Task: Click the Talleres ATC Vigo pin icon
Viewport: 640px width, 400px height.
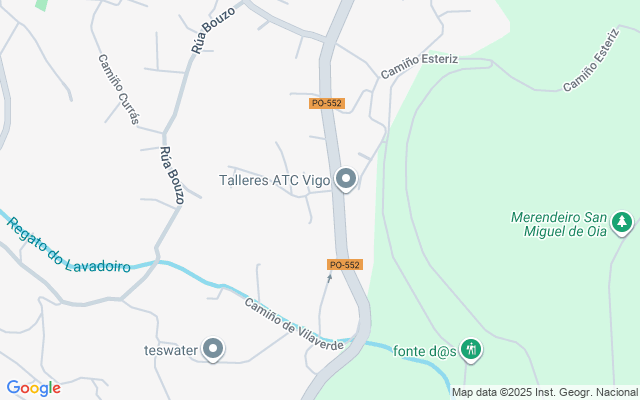Action: click(346, 179)
